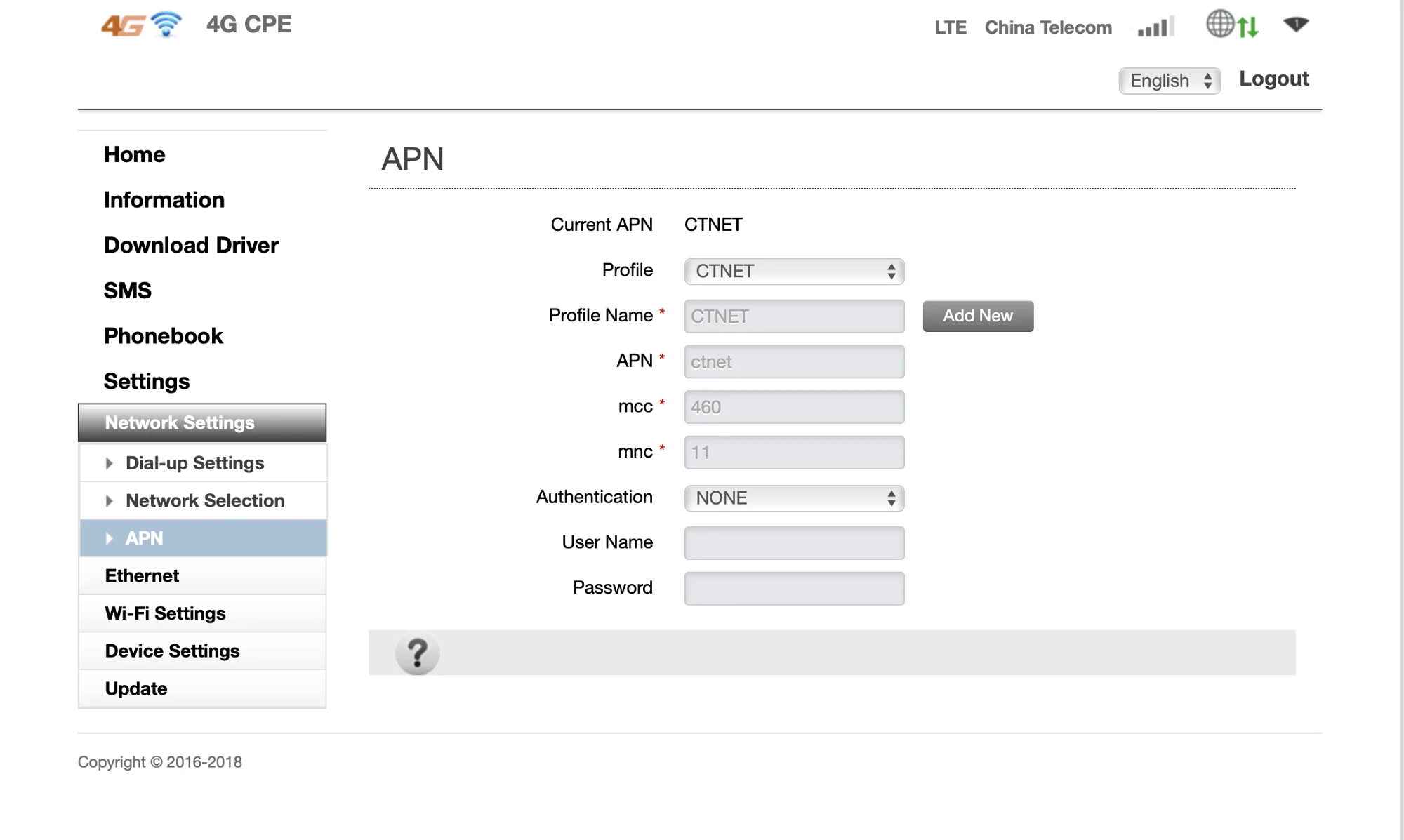1404x840 pixels.
Task: Click the mcc 460 input field
Action: pos(794,407)
